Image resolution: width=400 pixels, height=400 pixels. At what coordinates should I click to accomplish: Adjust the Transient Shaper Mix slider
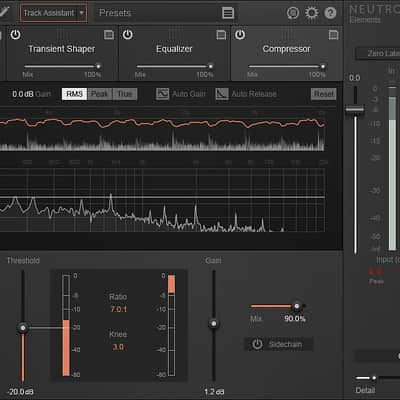[x=98, y=66]
